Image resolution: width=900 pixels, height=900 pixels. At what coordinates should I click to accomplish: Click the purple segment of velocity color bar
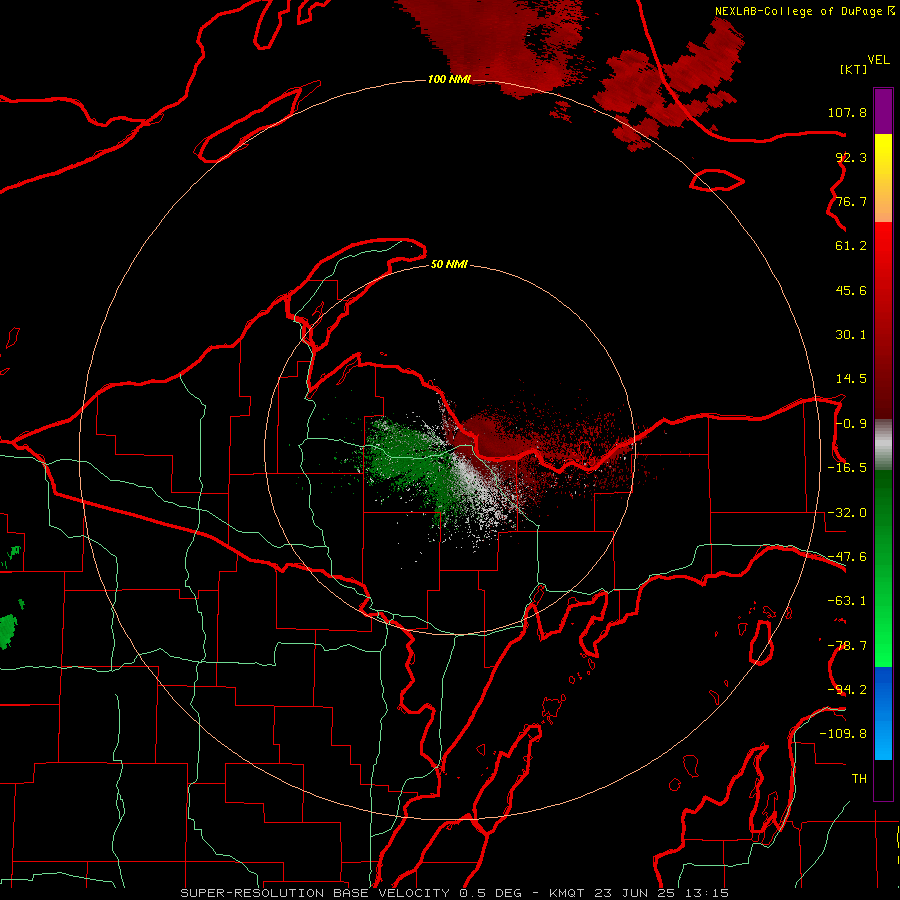(883, 112)
